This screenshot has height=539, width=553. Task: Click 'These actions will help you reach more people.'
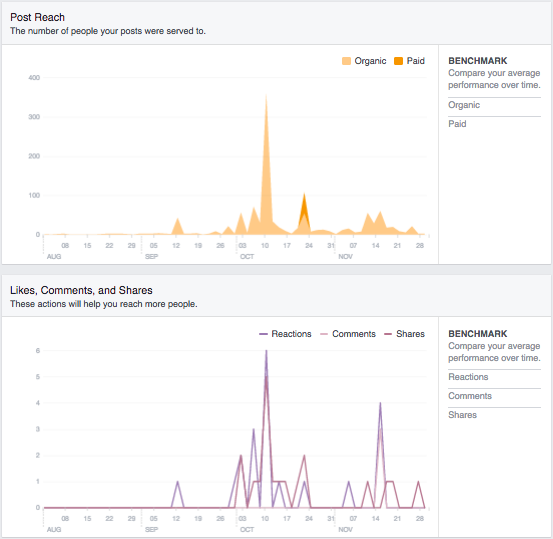[x=104, y=304]
